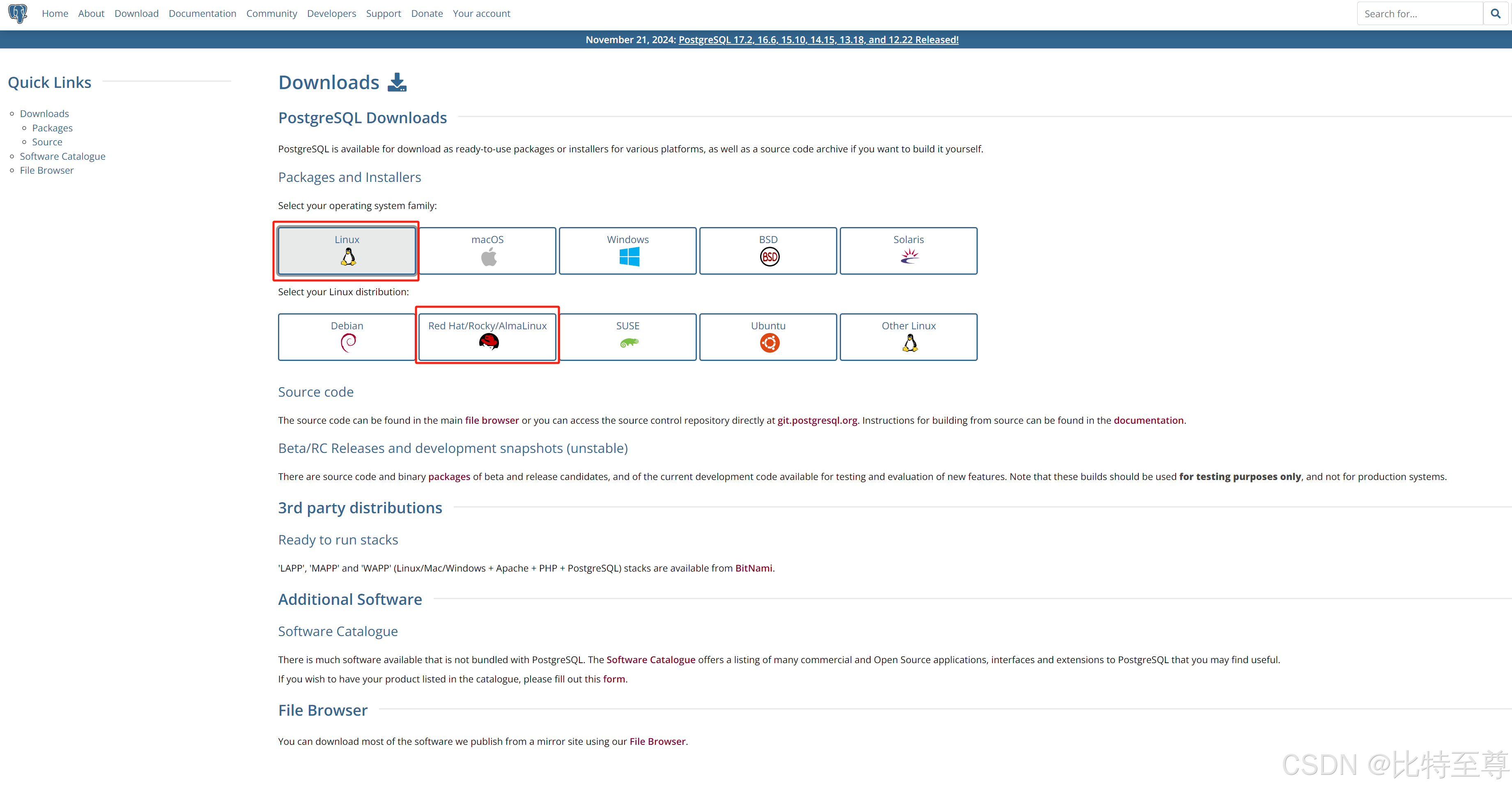Pick the SUSE distribution
The height and width of the screenshot is (790, 1512).
pyautogui.click(x=627, y=336)
